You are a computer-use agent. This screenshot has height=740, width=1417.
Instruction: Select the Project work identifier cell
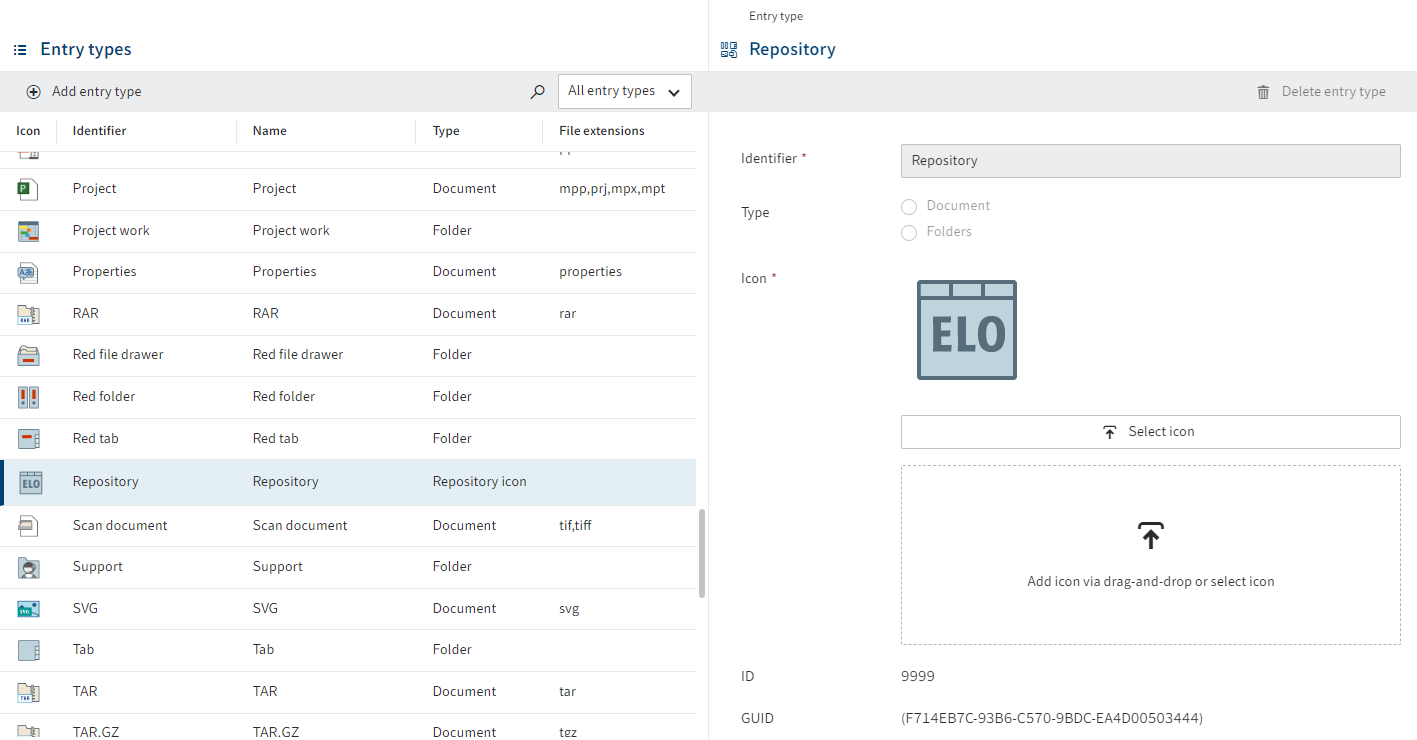(x=111, y=231)
